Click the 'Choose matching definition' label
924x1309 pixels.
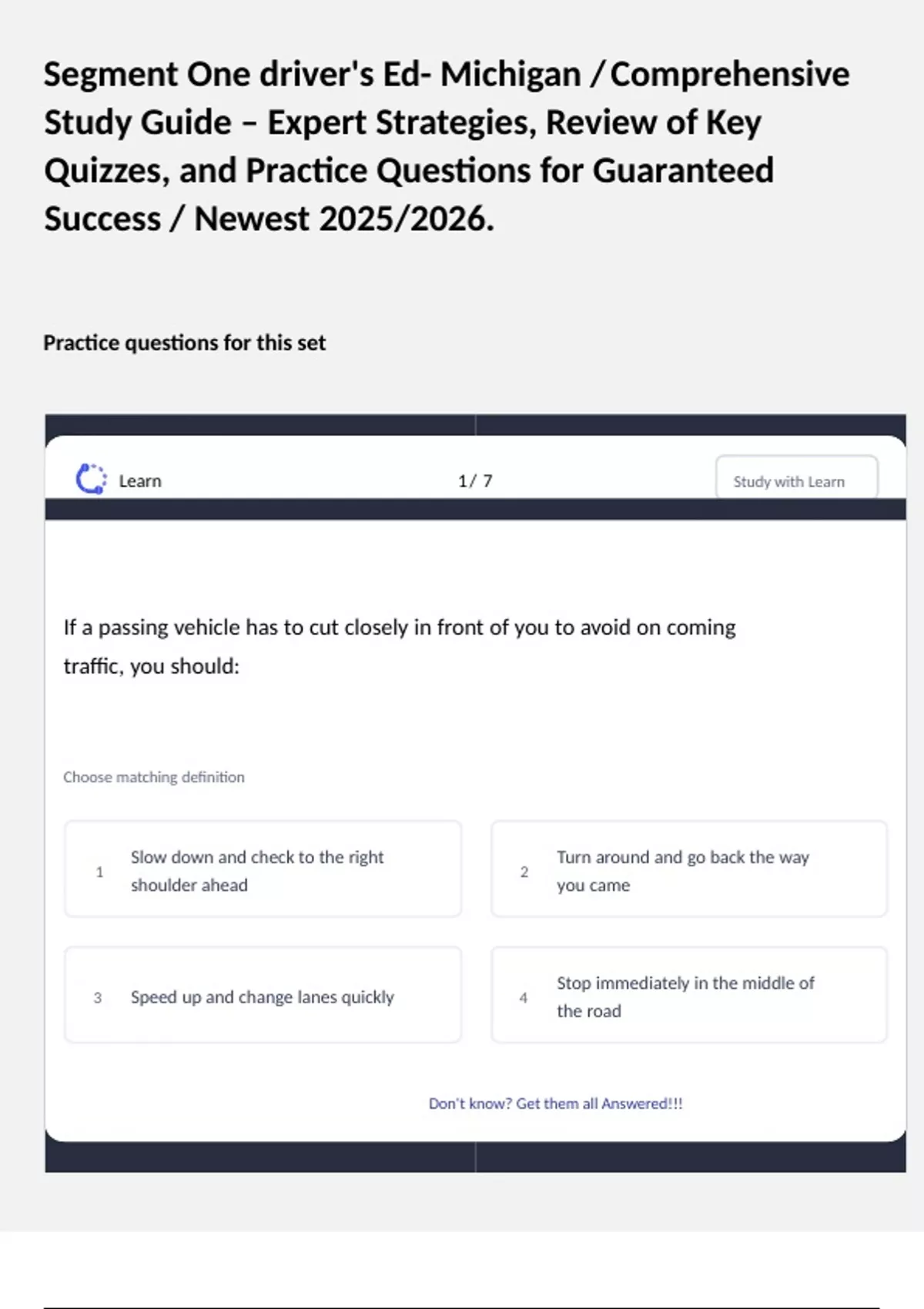coord(154,777)
